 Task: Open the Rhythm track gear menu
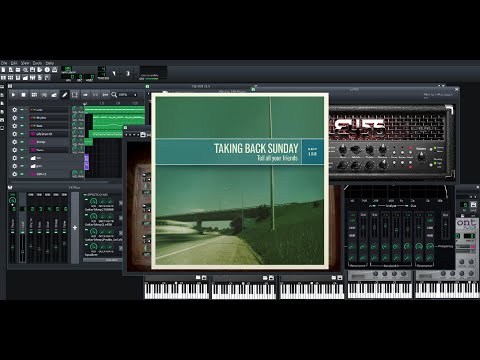coord(14,118)
